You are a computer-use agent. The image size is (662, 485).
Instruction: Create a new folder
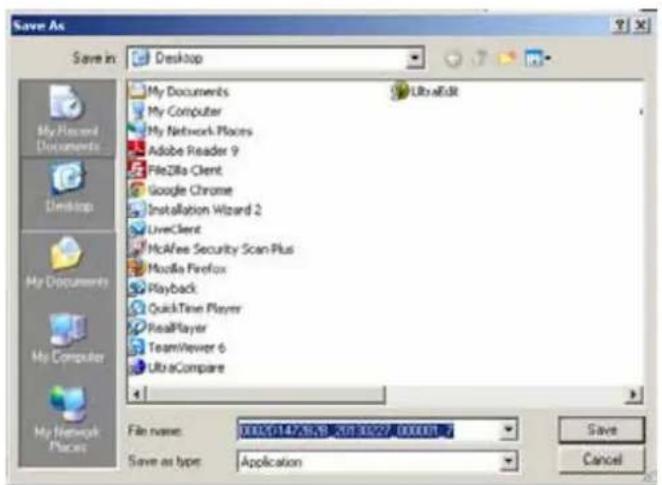click(x=507, y=58)
